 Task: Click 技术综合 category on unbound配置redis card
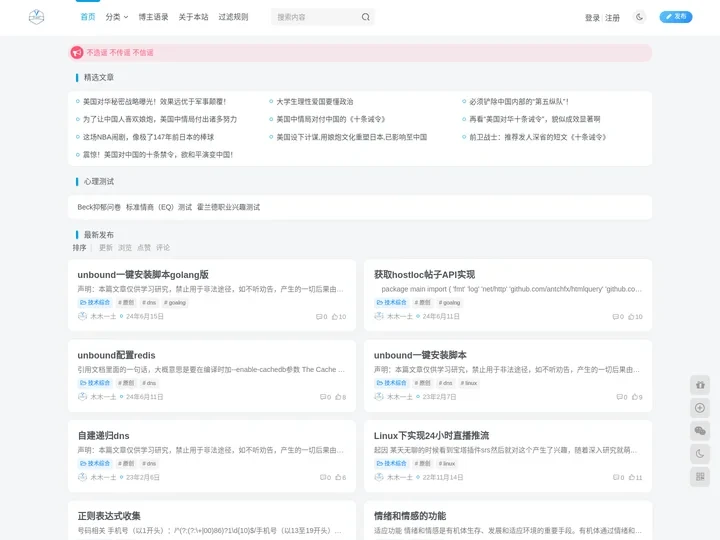(x=95, y=383)
